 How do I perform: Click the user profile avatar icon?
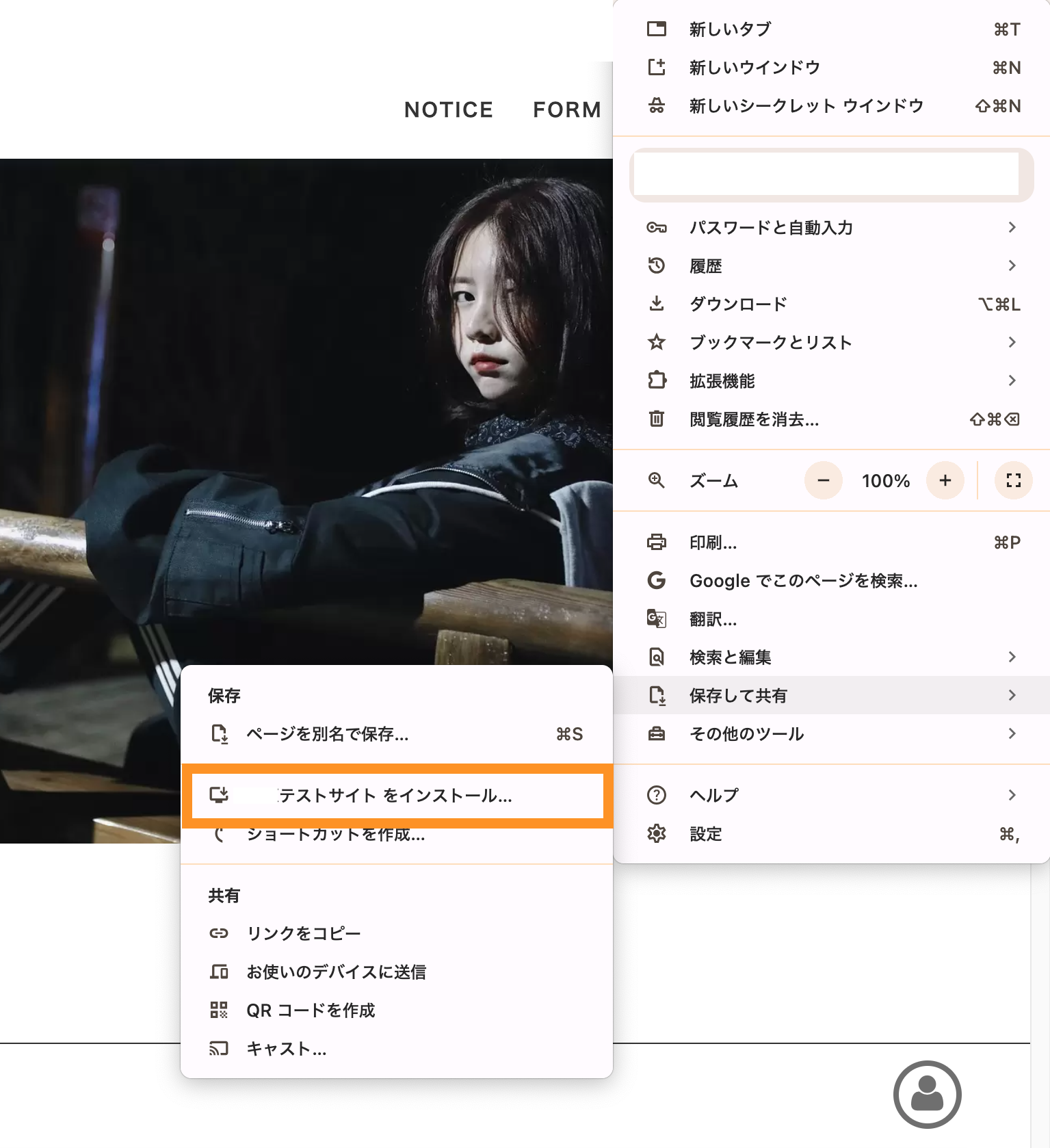tap(927, 1094)
